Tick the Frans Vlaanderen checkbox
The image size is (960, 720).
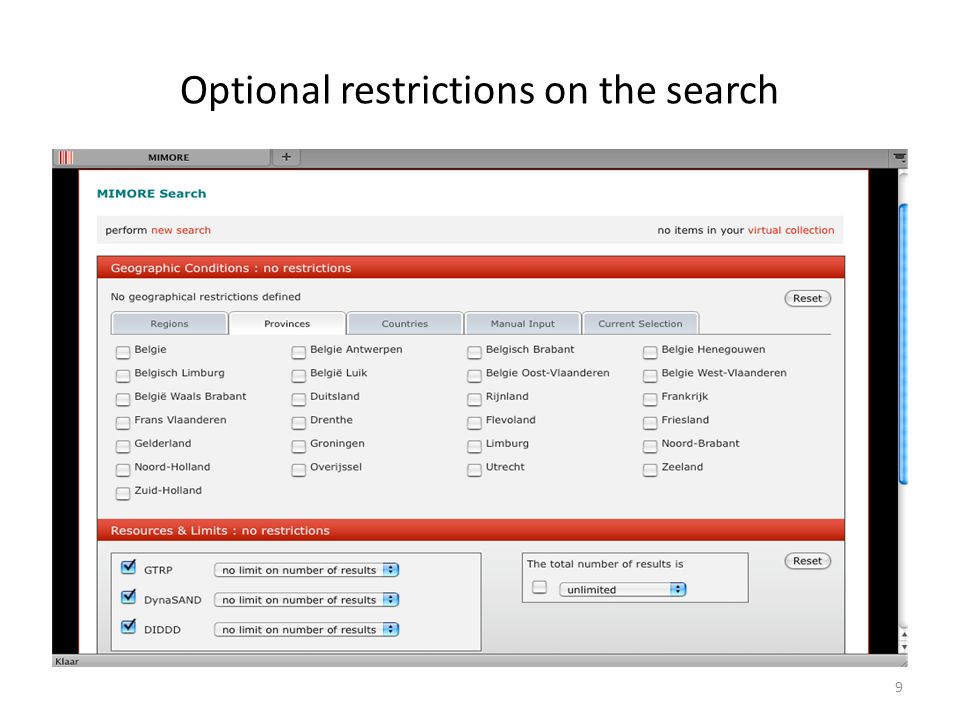click(x=123, y=422)
